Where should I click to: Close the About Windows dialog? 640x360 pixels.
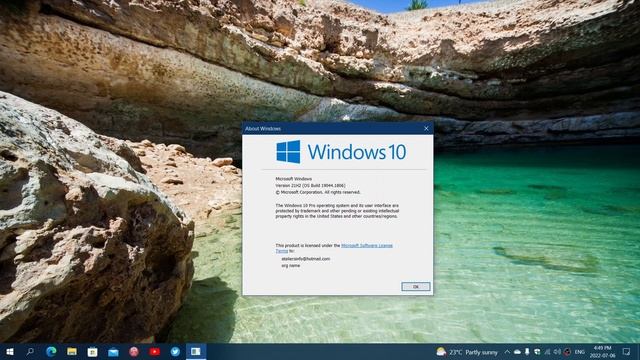pyautogui.click(x=426, y=128)
